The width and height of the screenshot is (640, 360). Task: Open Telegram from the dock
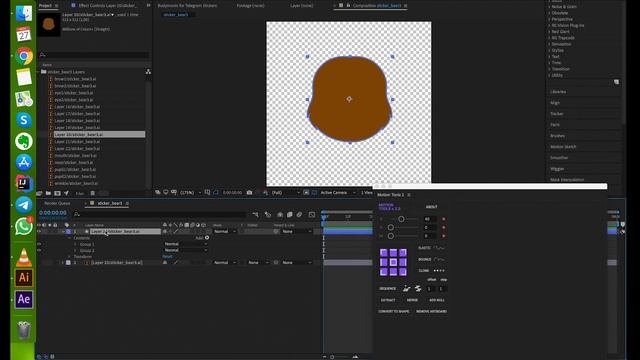click(x=24, y=205)
